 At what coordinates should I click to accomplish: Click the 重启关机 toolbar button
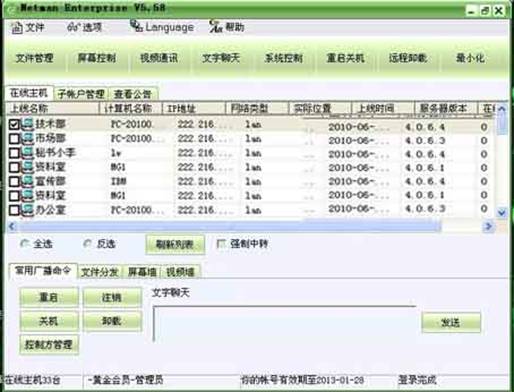pyautogui.click(x=346, y=58)
